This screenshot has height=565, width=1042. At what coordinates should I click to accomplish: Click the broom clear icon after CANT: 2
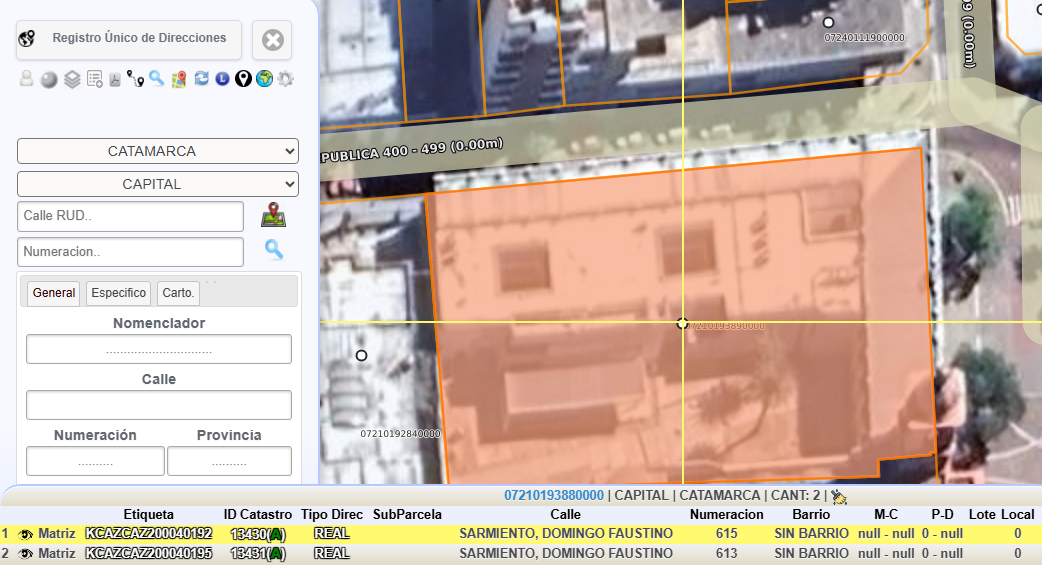[839, 496]
